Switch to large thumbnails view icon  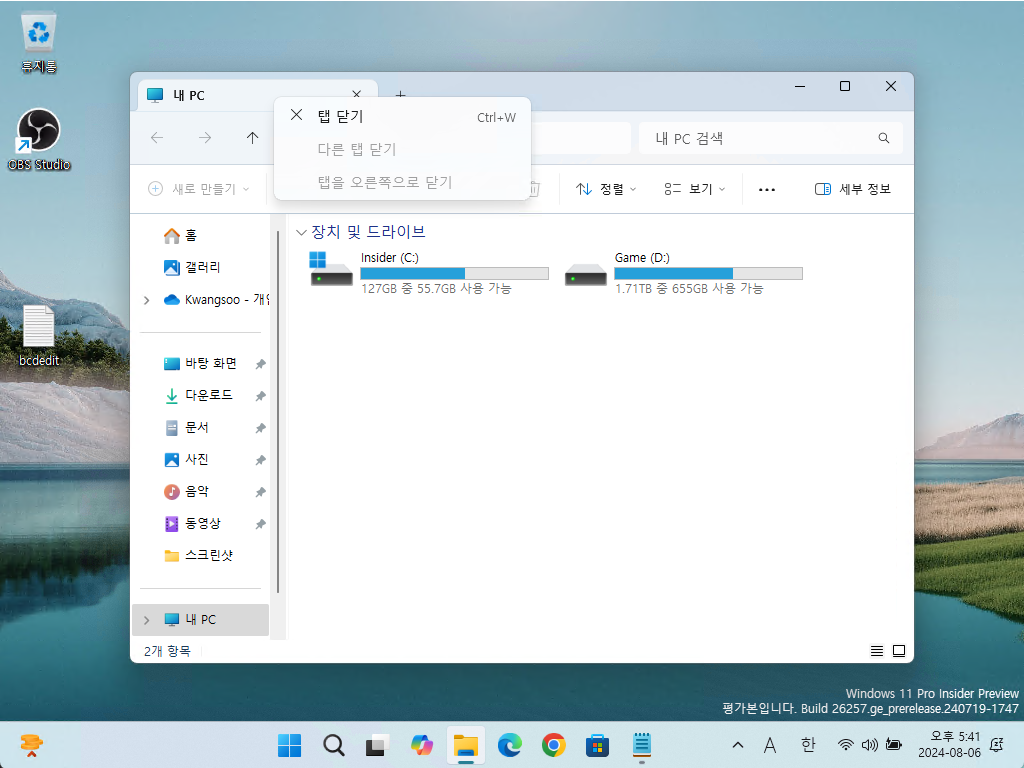[x=899, y=650]
